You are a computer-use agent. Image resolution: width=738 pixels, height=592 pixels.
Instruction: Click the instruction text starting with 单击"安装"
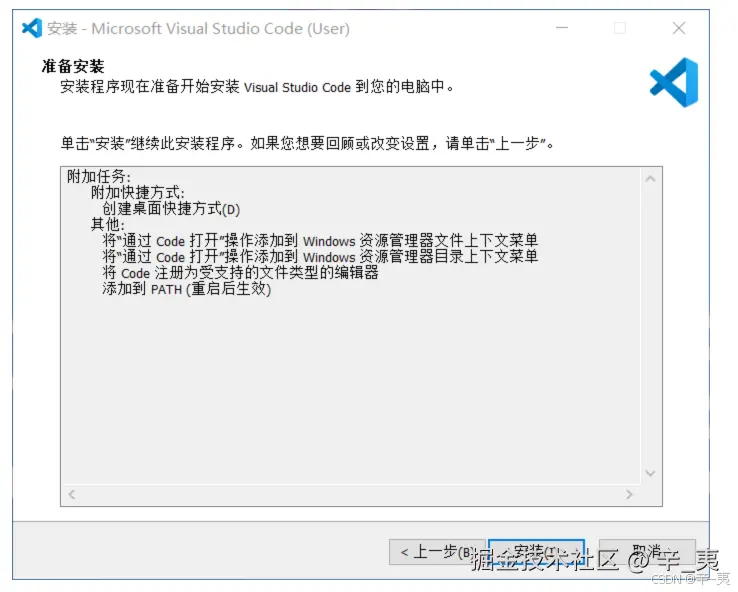pyautogui.click(x=307, y=144)
